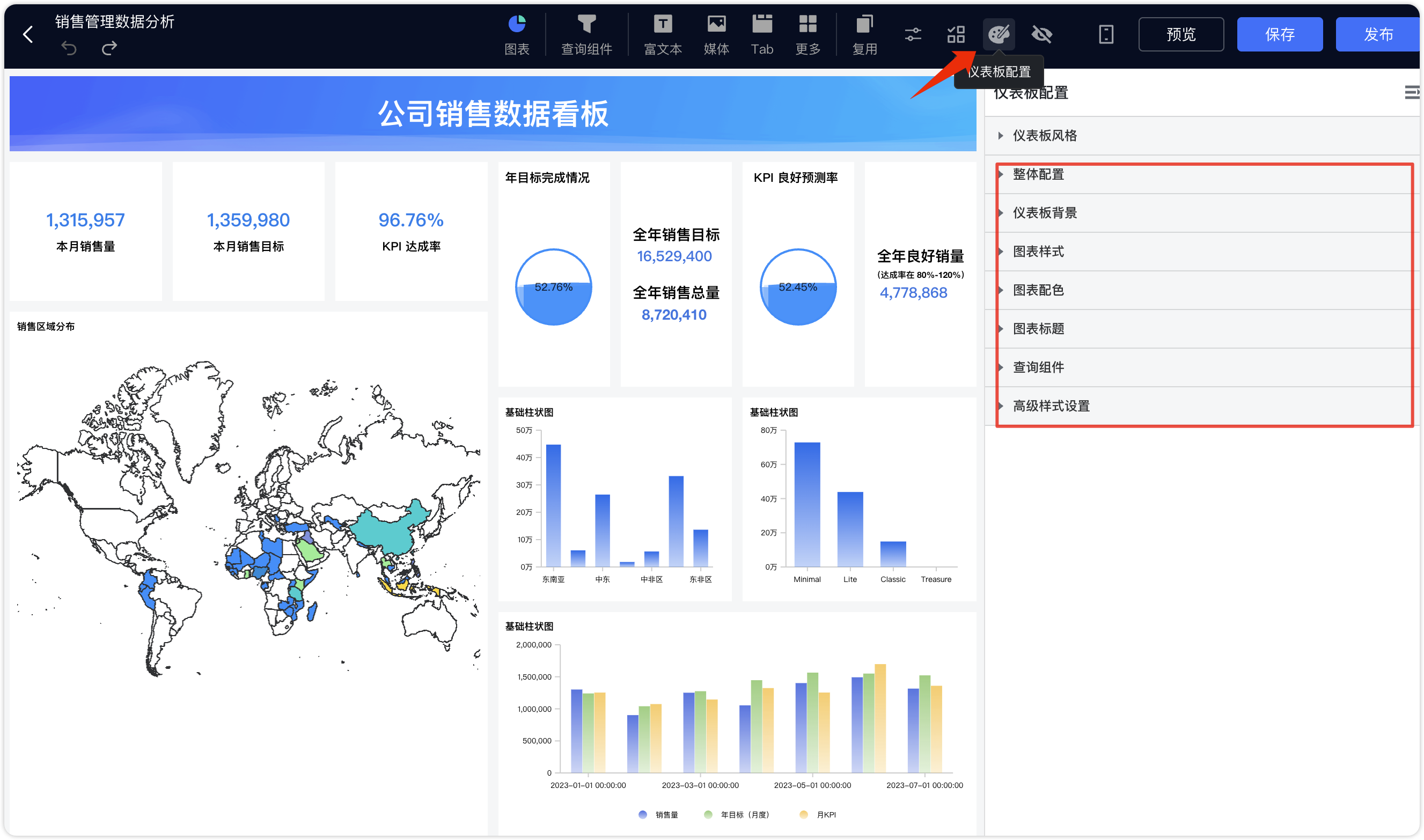The width and height of the screenshot is (1424, 840).
Task: Open the 图表 chart component menu
Action: 517,34
